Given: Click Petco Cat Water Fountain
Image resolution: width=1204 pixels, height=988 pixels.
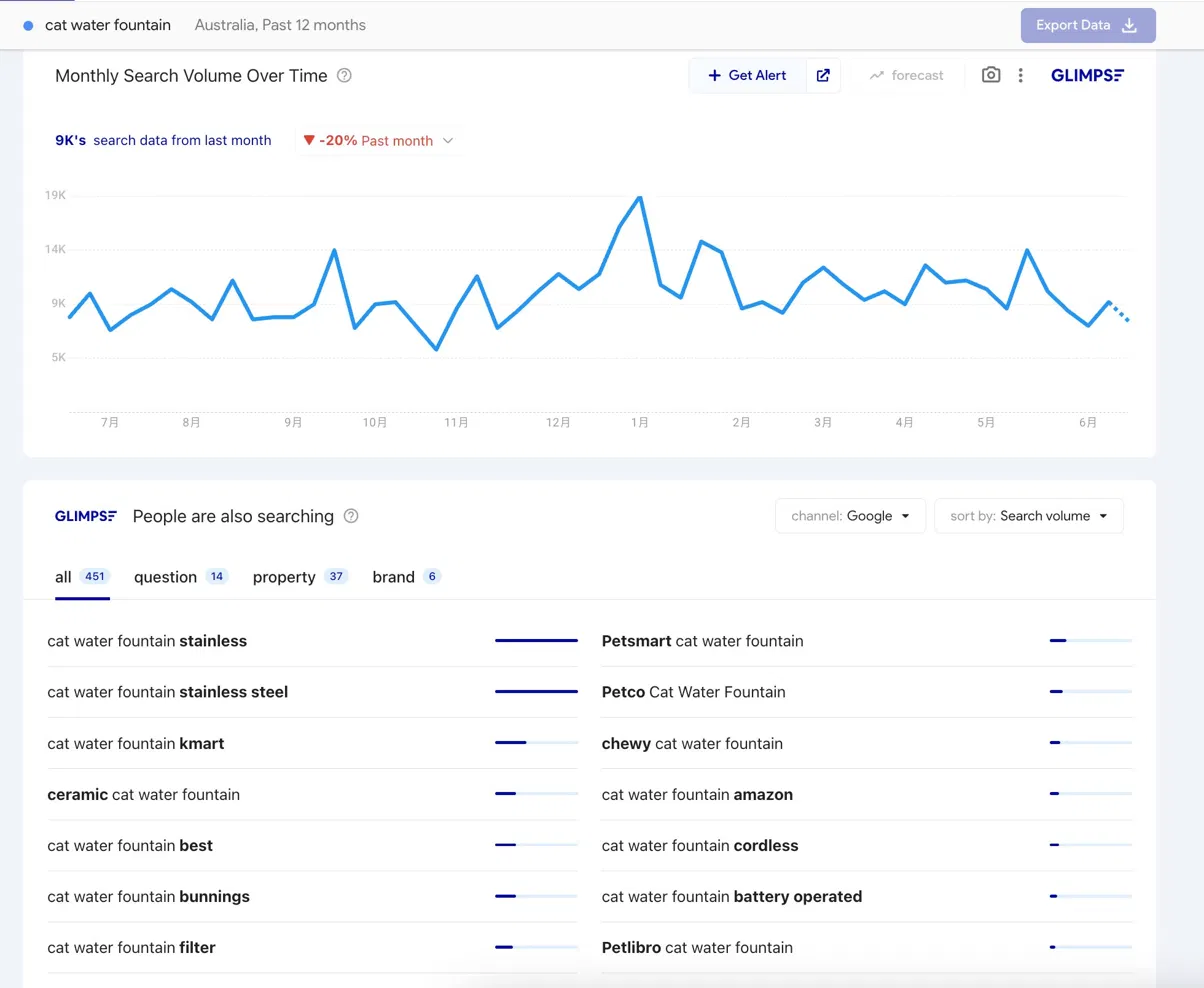Looking at the screenshot, I should tap(694, 692).
